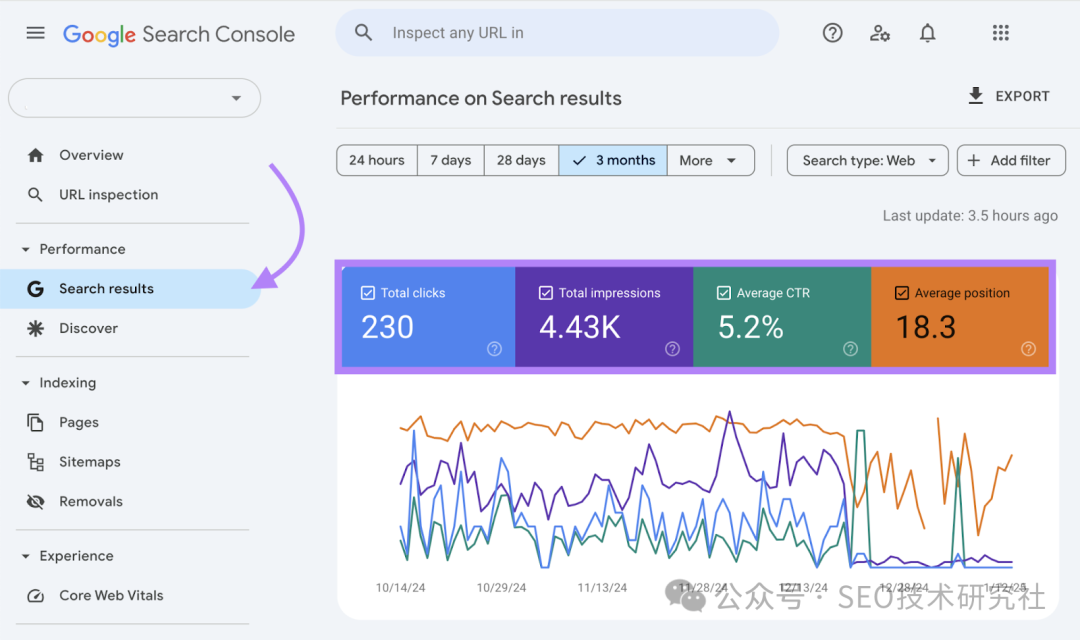Select the 24 hours date range

click(377, 161)
